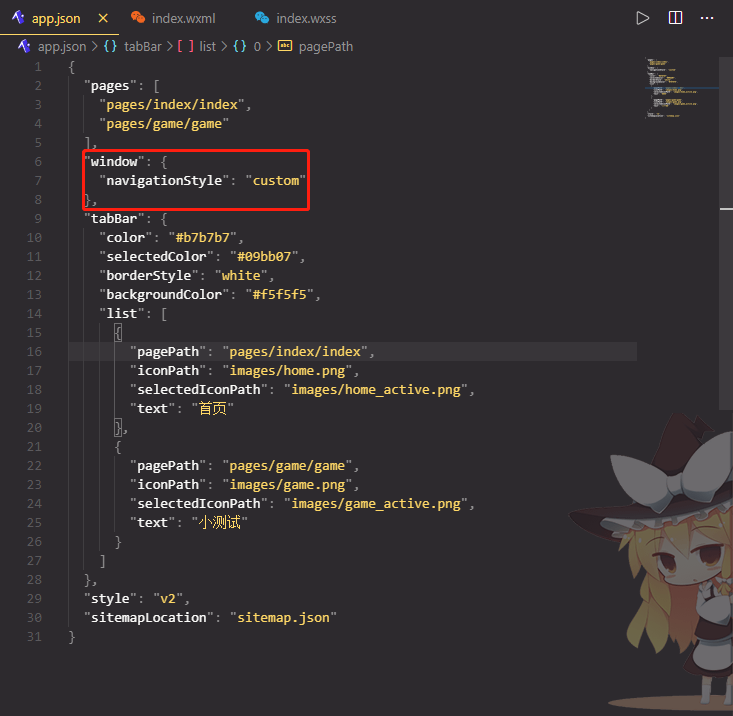This screenshot has width=733, height=716.
Task: Open the More Actions ellipsis menu
Action: click(707, 18)
